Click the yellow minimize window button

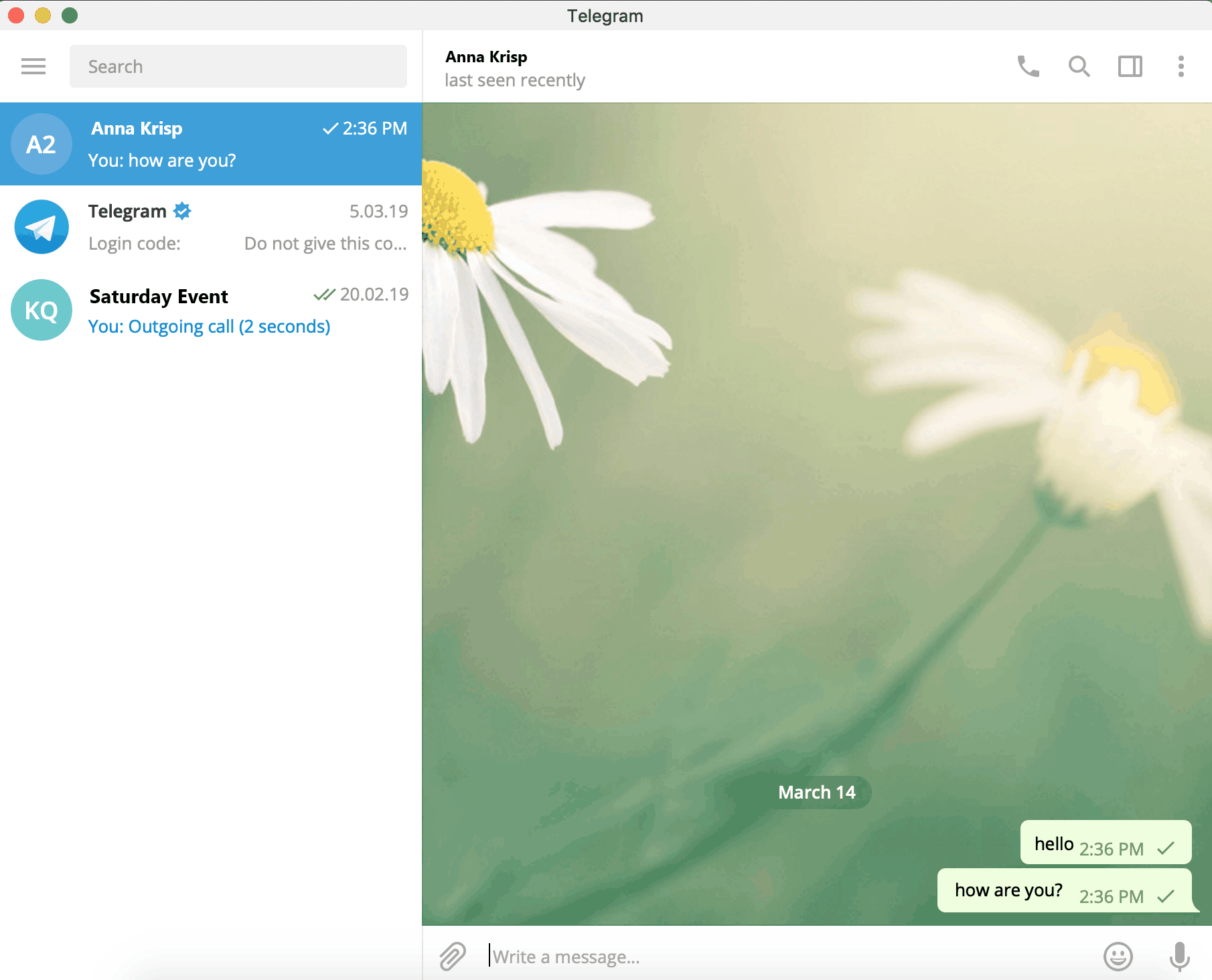pyautogui.click(x=43, y=15)
